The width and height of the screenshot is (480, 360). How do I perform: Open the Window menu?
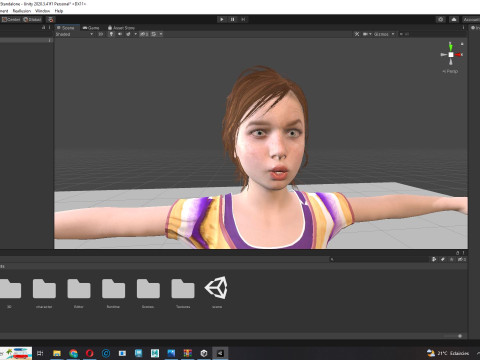click(x=42, y=11)
